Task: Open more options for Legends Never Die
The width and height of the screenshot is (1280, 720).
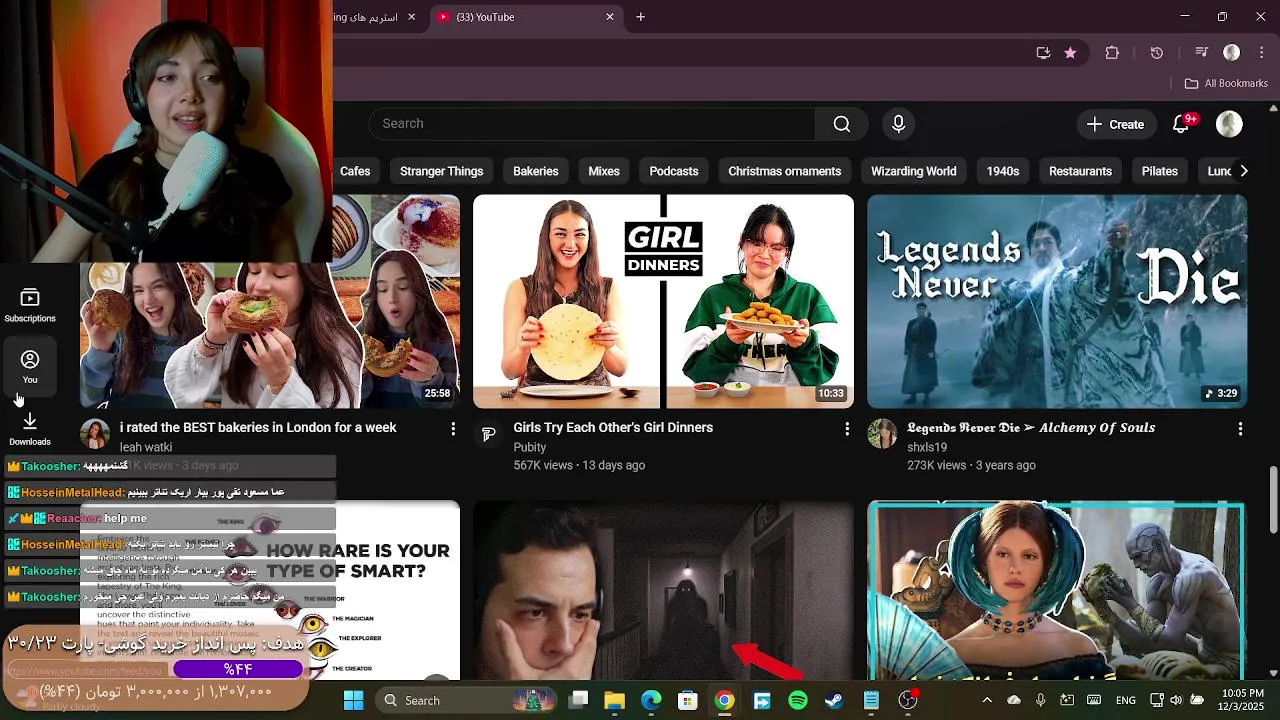Action: pos(1240,429)
